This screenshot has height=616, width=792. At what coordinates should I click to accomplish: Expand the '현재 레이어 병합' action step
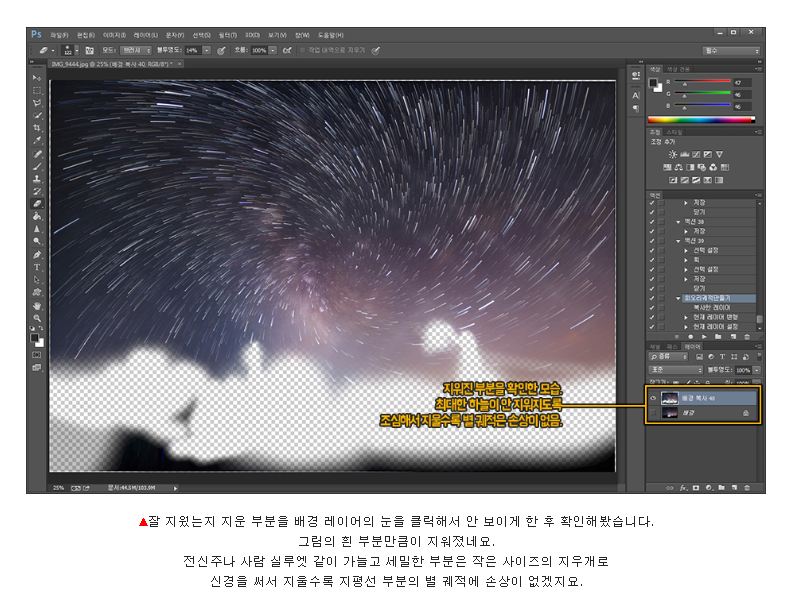pyautogui.click(x=686, y=318)
